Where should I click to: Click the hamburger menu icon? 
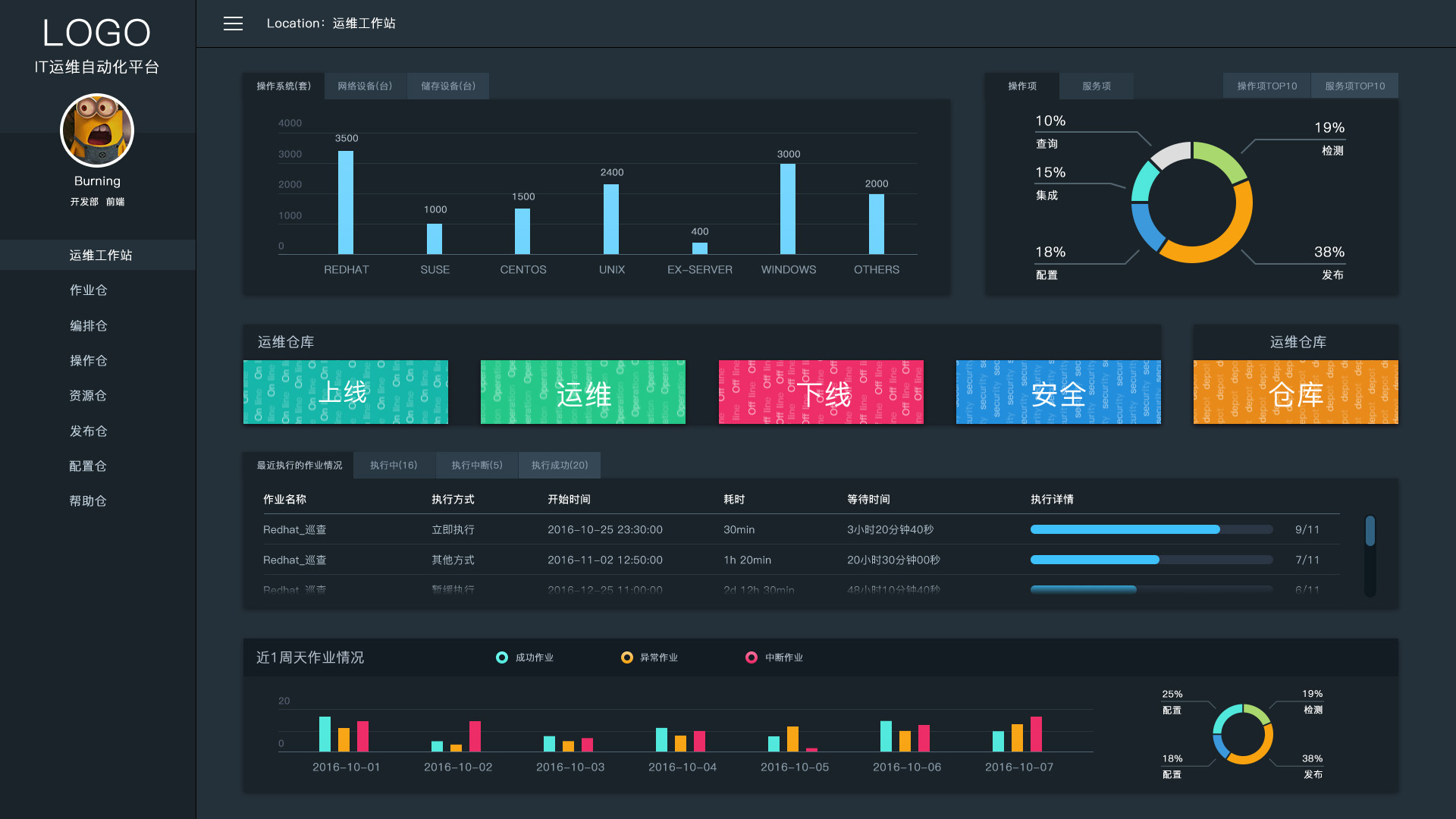233,24
